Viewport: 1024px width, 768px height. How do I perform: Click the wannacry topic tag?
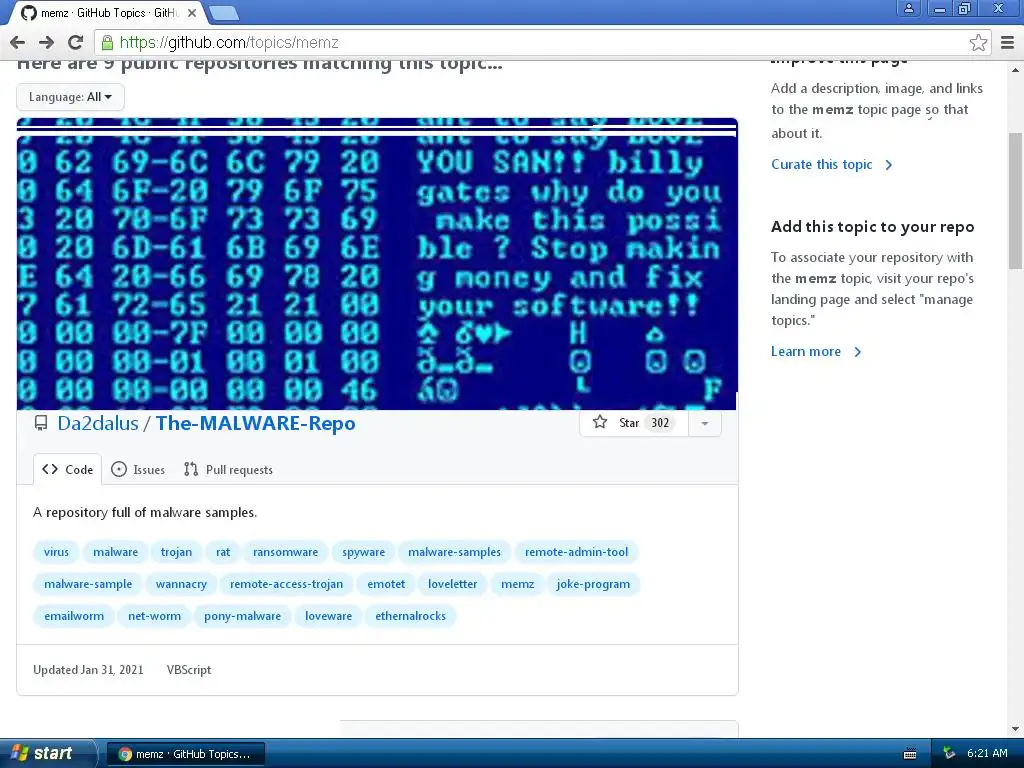click(181, 584)
